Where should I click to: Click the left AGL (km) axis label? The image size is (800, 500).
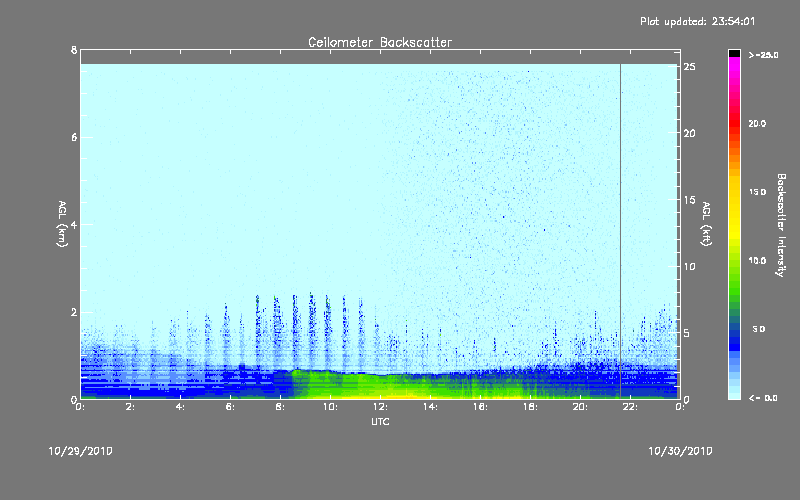coord(62,224)
